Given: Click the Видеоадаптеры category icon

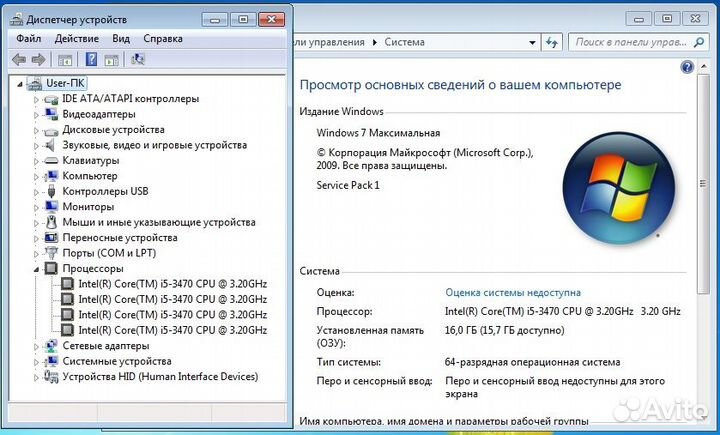Looking at the screenshot, I should click(x=51, y=114).
